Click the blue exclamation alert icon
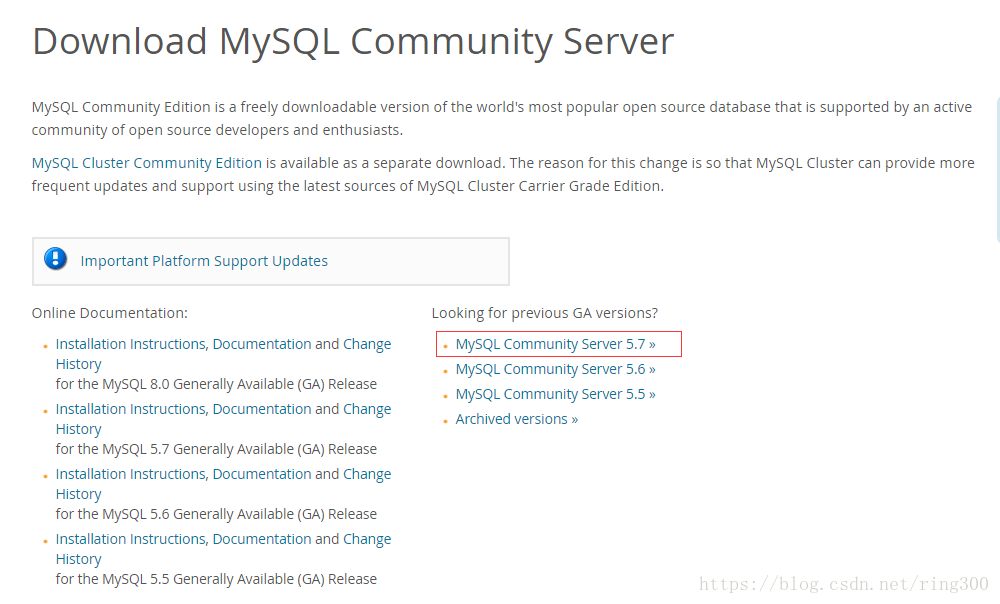The height and width of the screenshot is (604, 1000). point(55,260)
